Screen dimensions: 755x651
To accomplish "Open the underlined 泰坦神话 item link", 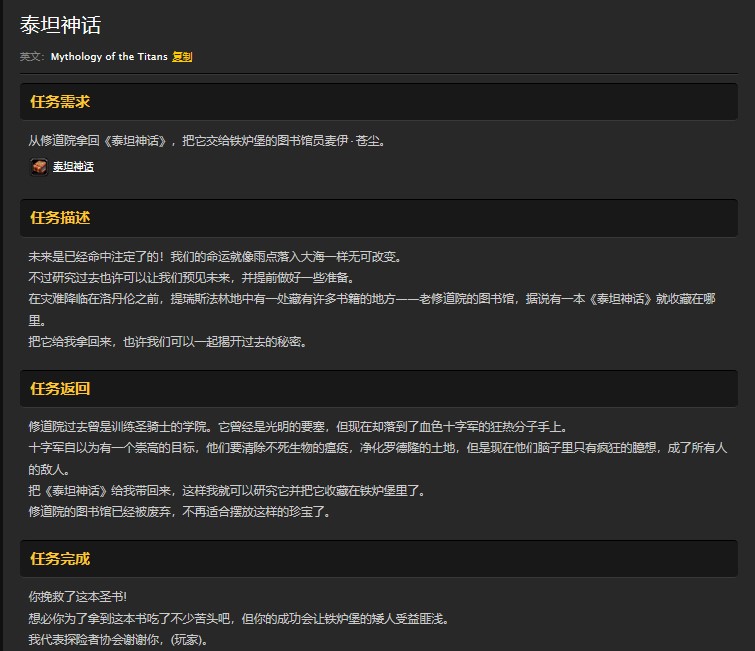I will point(73,167).
